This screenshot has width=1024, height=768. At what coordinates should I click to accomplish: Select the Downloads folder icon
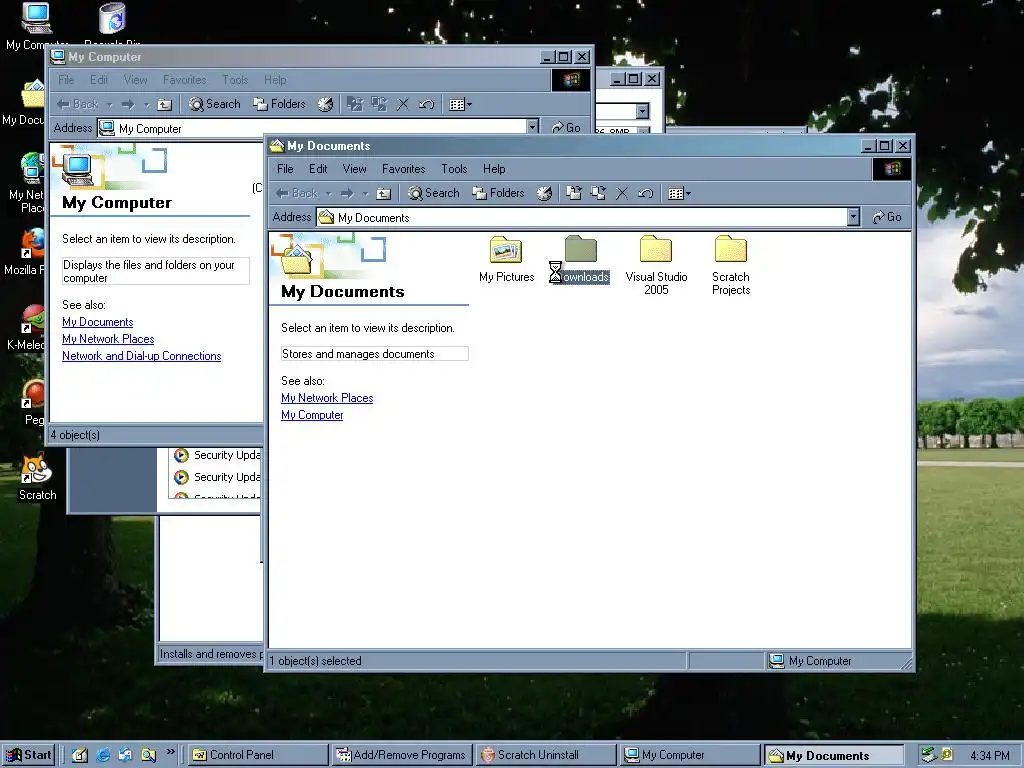[x=581, y=249]
